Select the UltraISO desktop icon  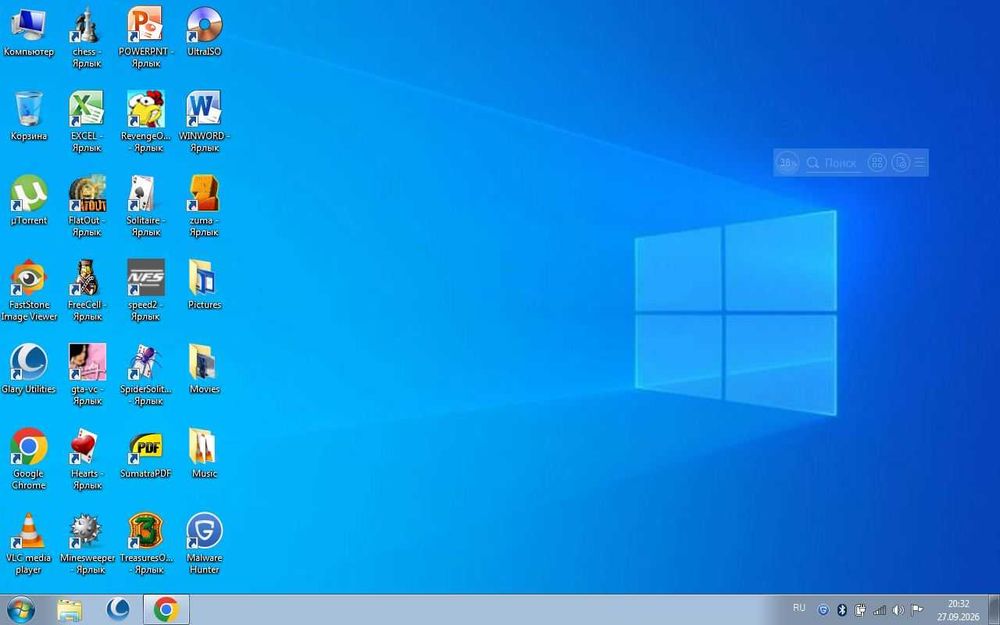(204, 26)
